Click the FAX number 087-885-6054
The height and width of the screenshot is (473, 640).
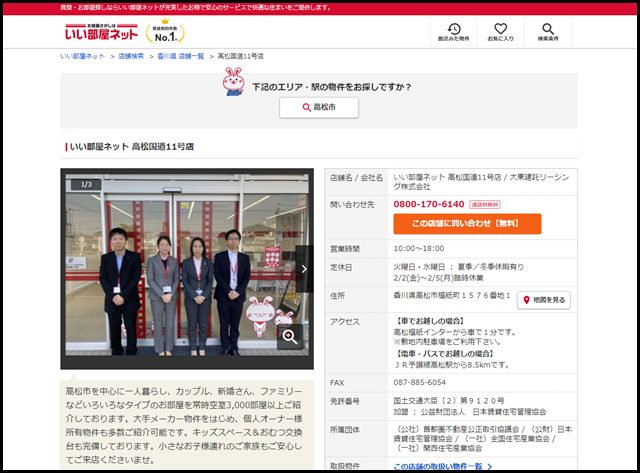(420, 382)
